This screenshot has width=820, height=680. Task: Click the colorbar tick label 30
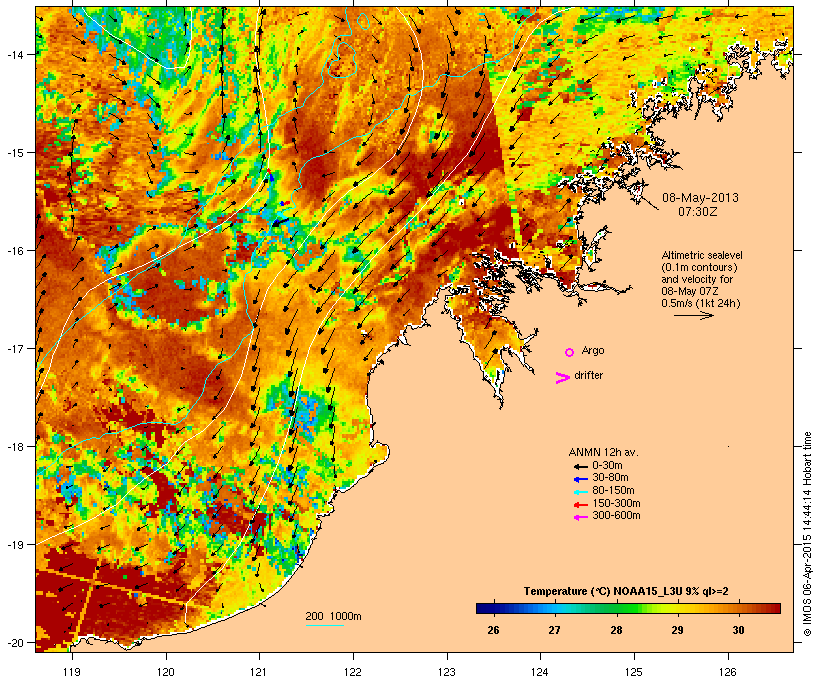(738, 630)
